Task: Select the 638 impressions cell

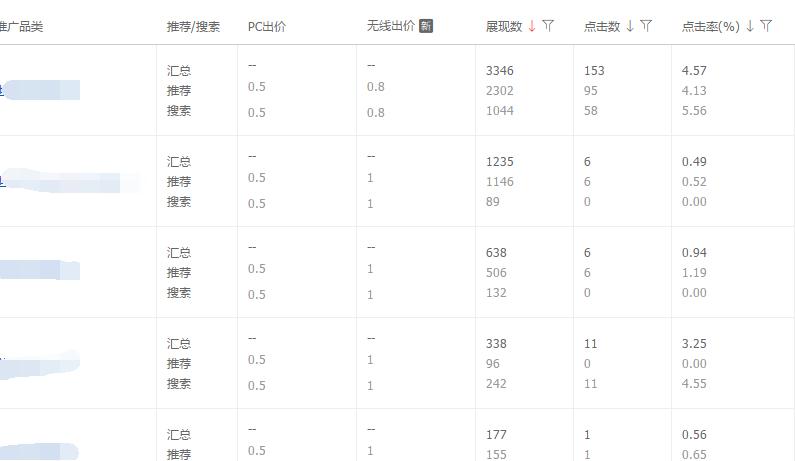Action: click(496, 253)
